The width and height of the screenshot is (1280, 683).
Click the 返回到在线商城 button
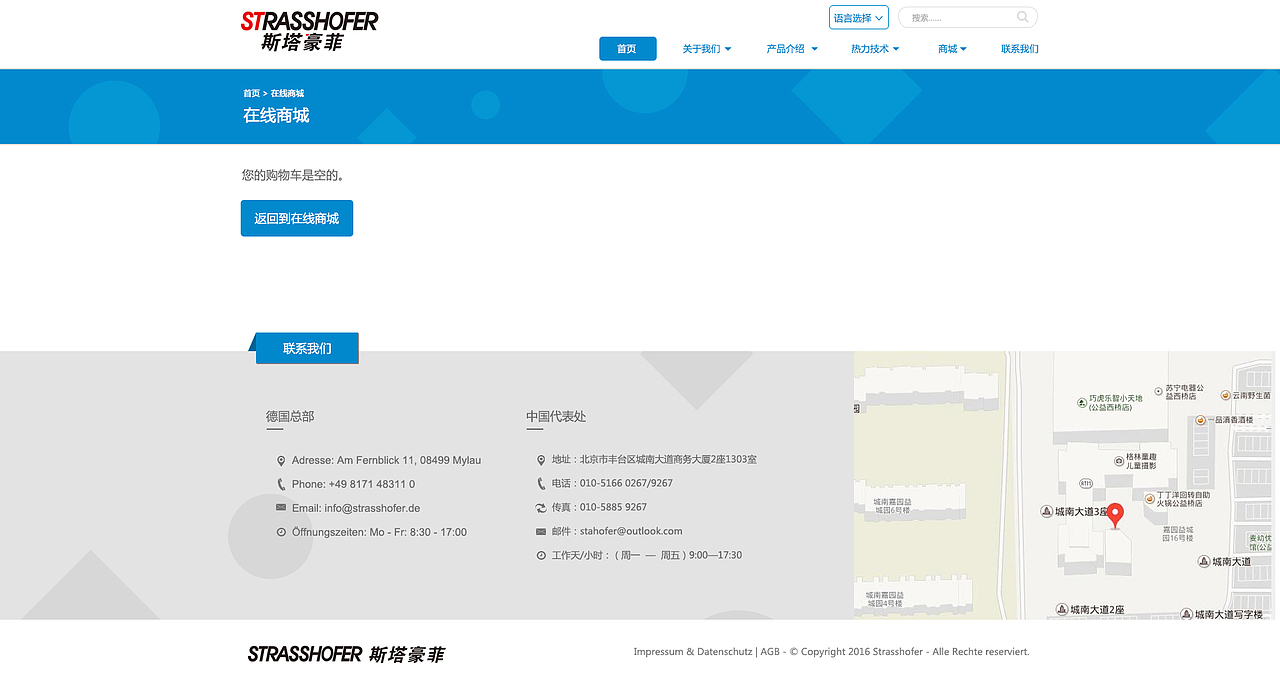(296, 218)
